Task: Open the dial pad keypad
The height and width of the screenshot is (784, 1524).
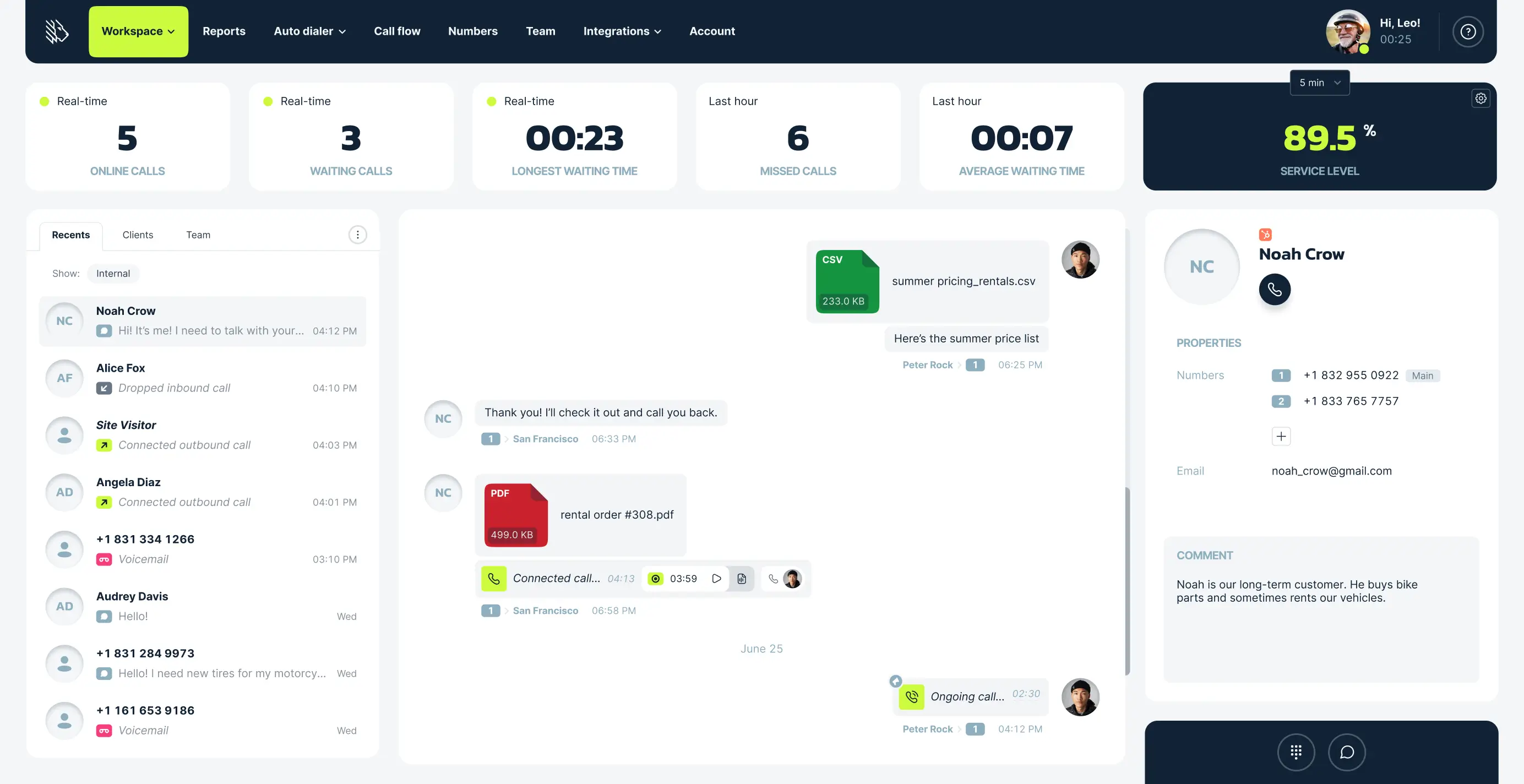Action: 1296,752
